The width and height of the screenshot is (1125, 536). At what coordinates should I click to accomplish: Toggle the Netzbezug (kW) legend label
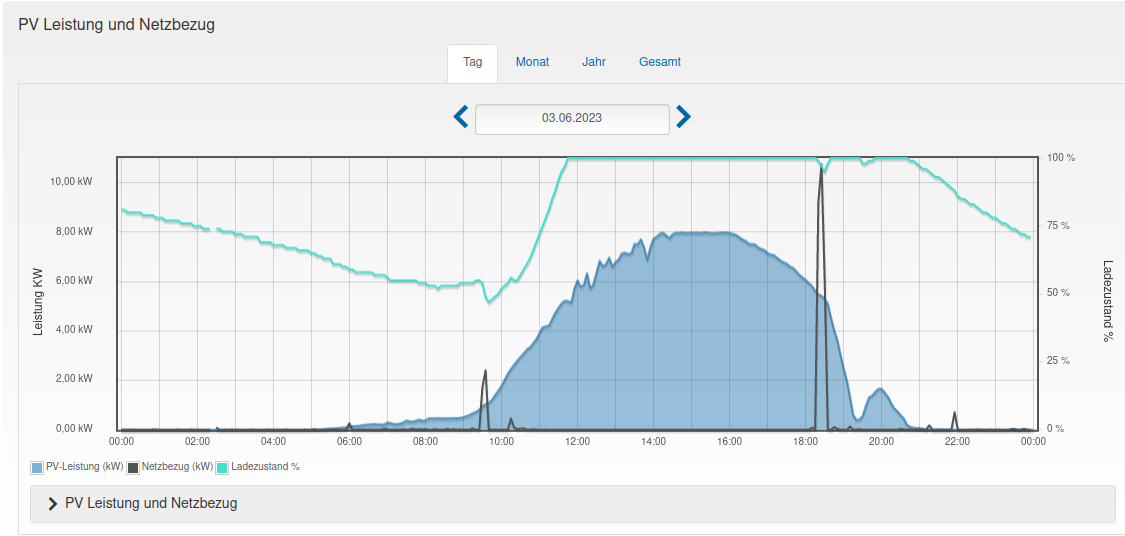pos(177,466)
